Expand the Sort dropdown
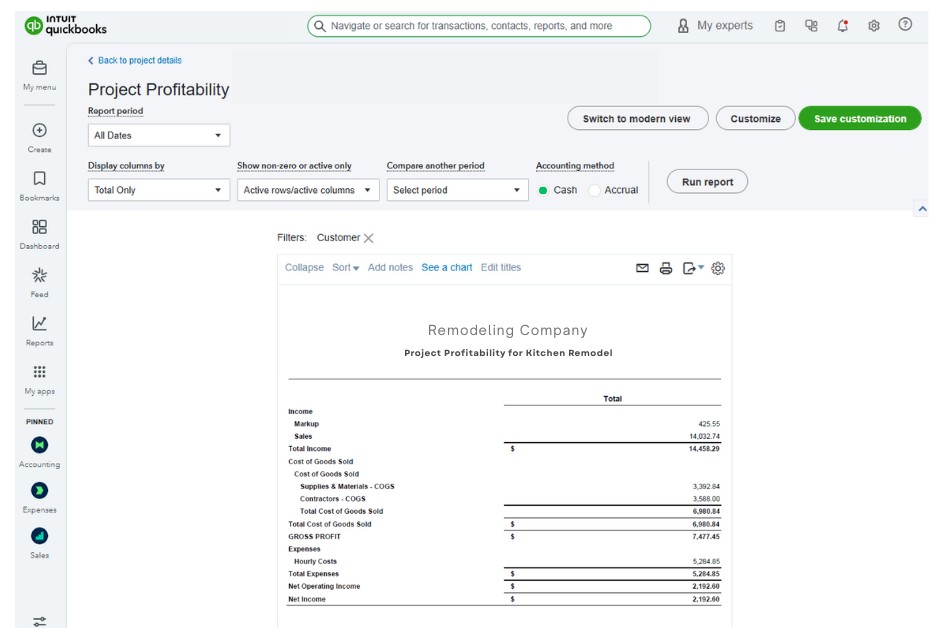Viewport: 943px width, 628px height. coord(344,267)
